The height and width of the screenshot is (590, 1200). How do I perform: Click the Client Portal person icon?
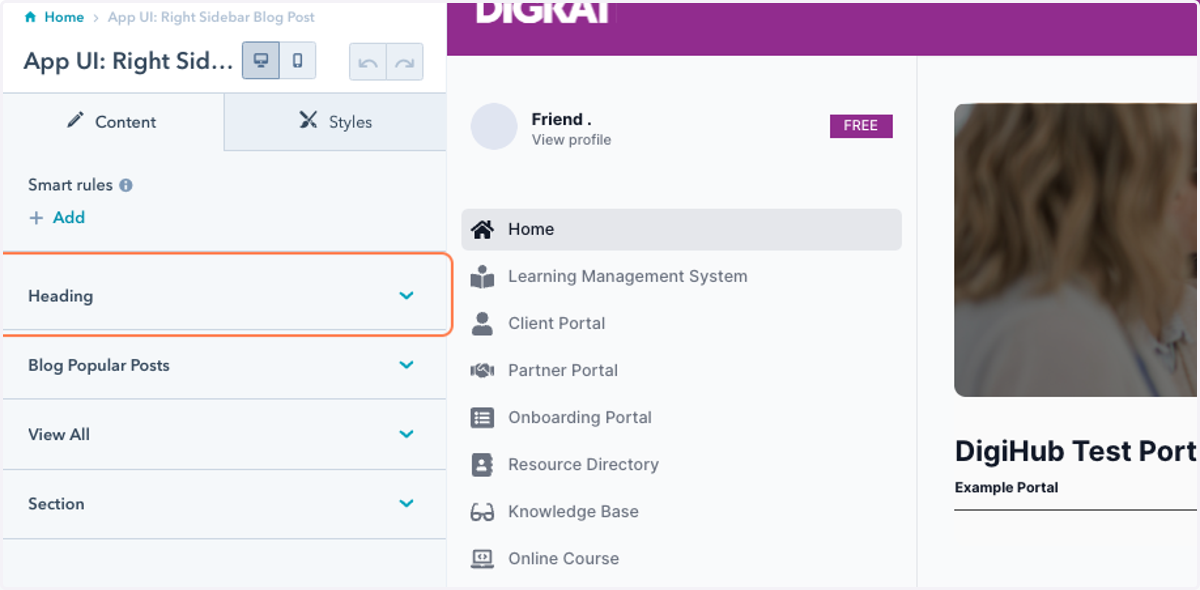tap(482, 323)
